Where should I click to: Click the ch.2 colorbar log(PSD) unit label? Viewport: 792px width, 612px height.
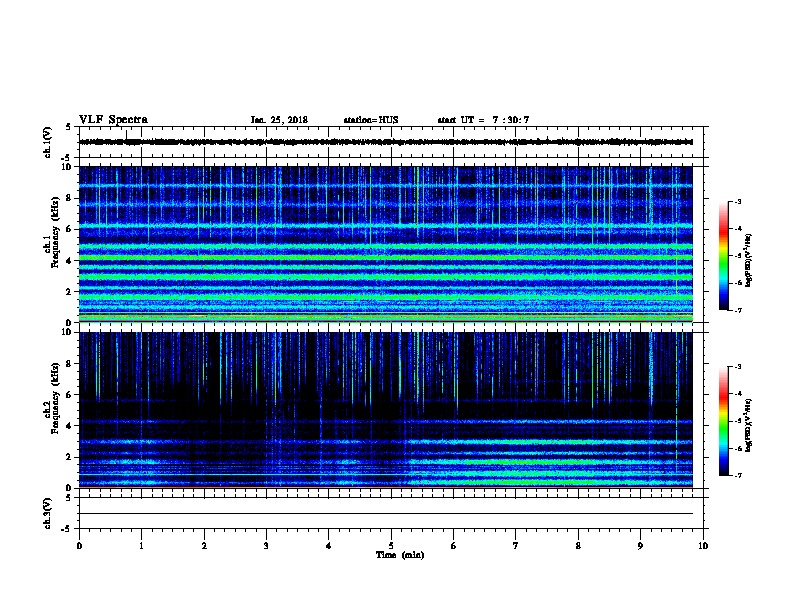click(x=749, y=425)
